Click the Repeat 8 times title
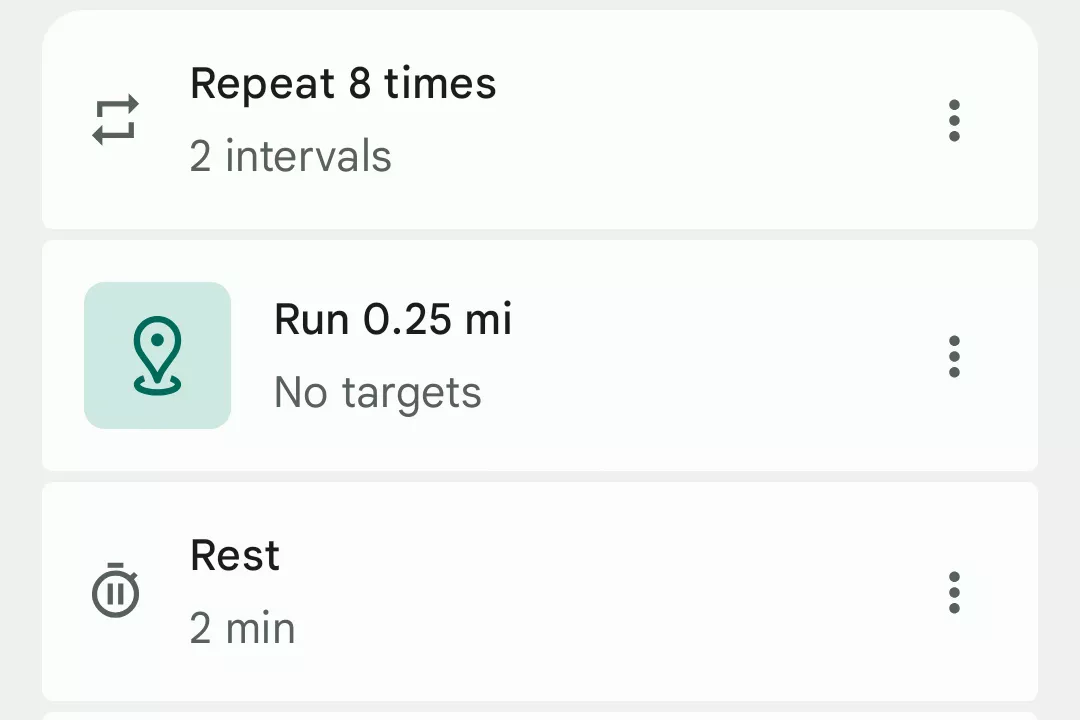 (x=343, y=84)
